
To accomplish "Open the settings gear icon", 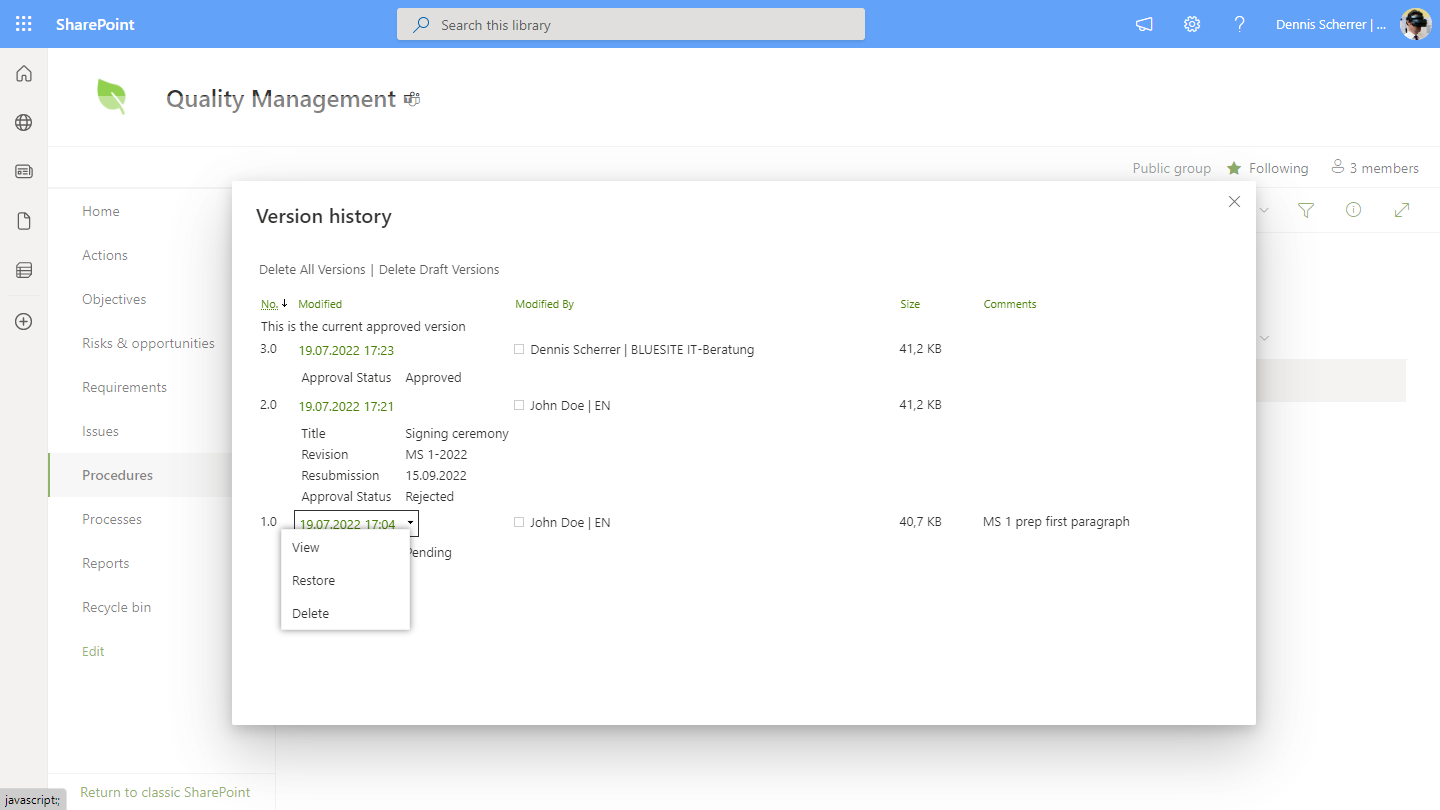I will tap(1192, 24).
